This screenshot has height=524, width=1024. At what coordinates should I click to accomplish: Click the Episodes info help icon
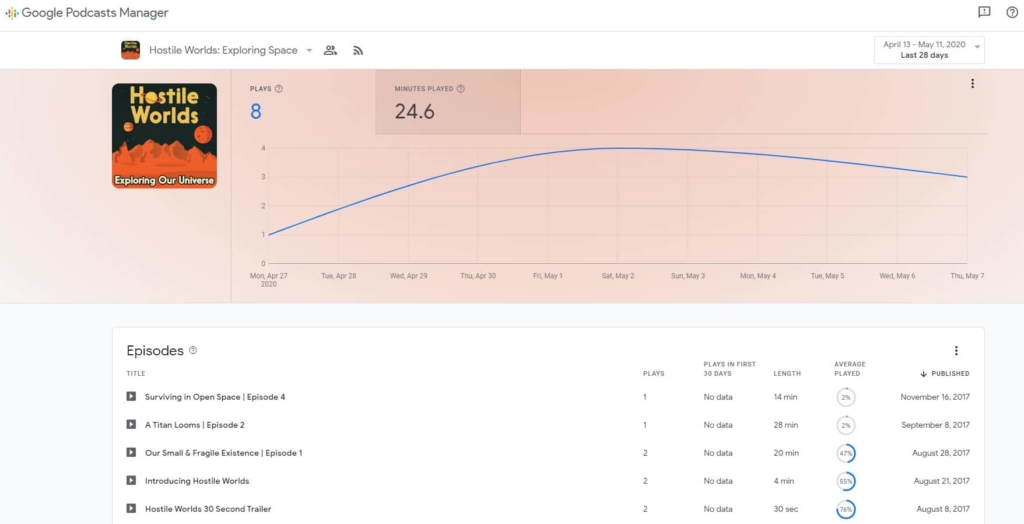pyautogui.click(x=193, y=350)
